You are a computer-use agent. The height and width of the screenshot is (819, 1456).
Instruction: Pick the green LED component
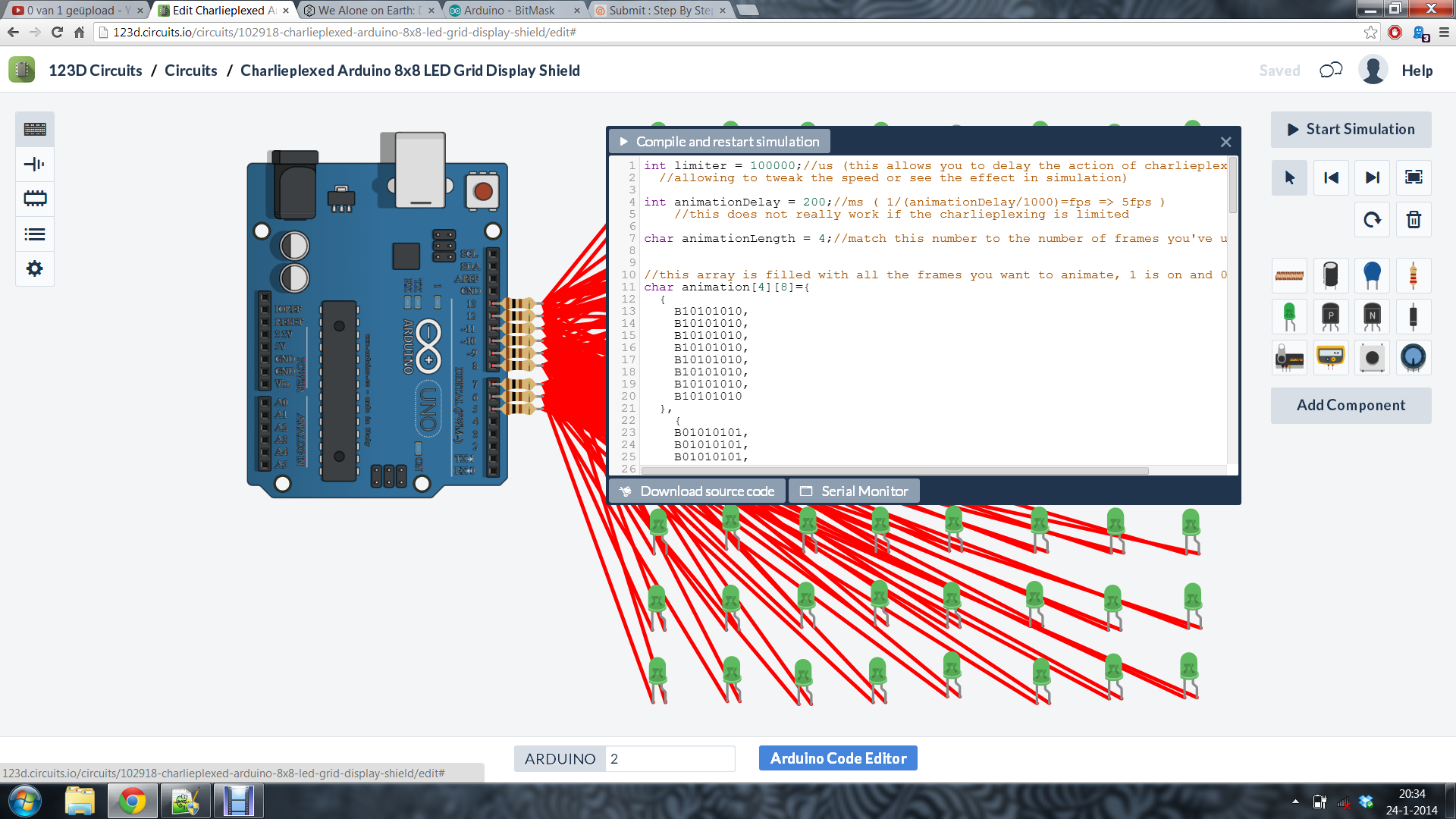point(1289,316)
